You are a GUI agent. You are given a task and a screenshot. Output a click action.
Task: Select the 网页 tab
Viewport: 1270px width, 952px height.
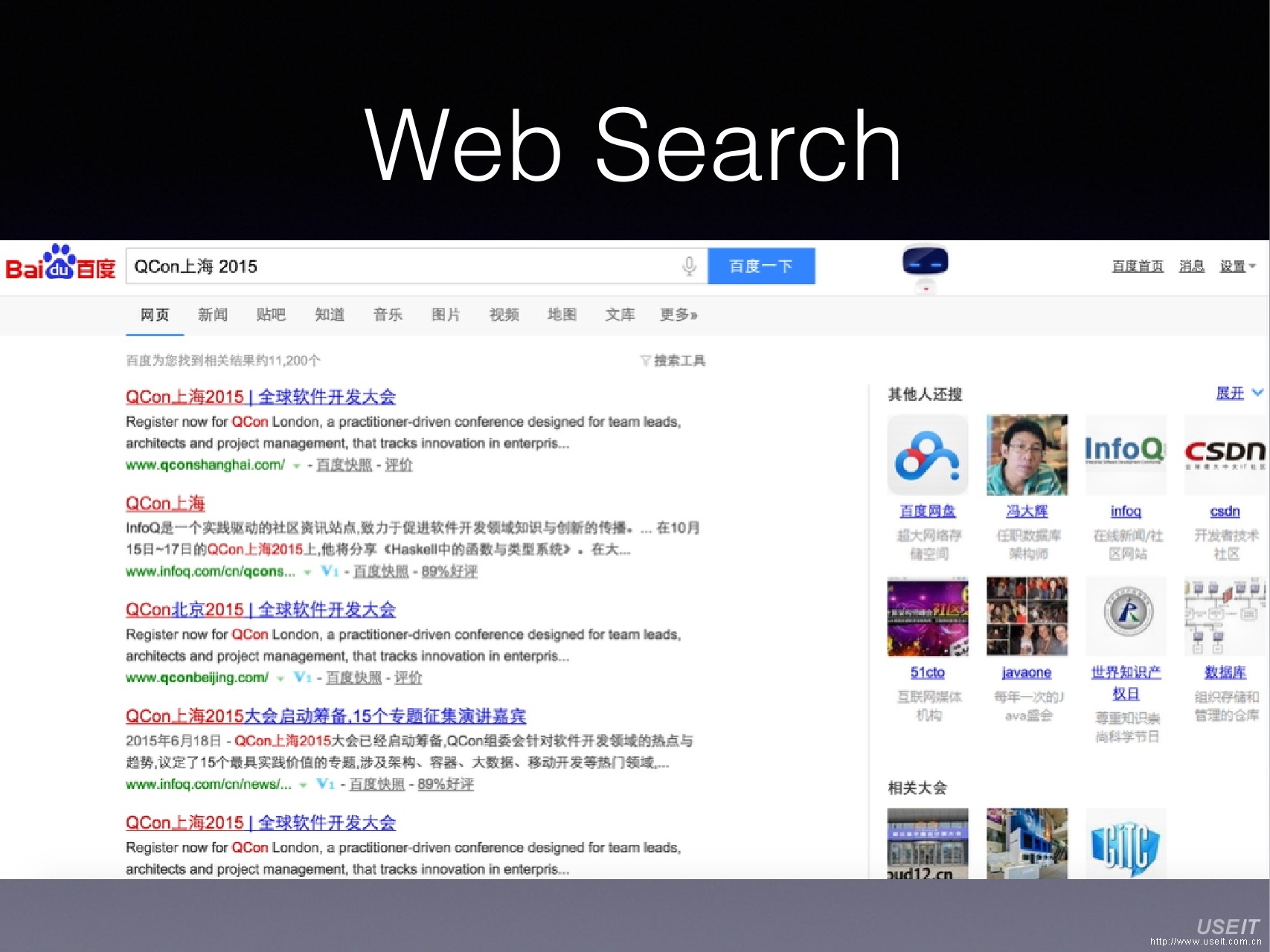pos(155,315)
